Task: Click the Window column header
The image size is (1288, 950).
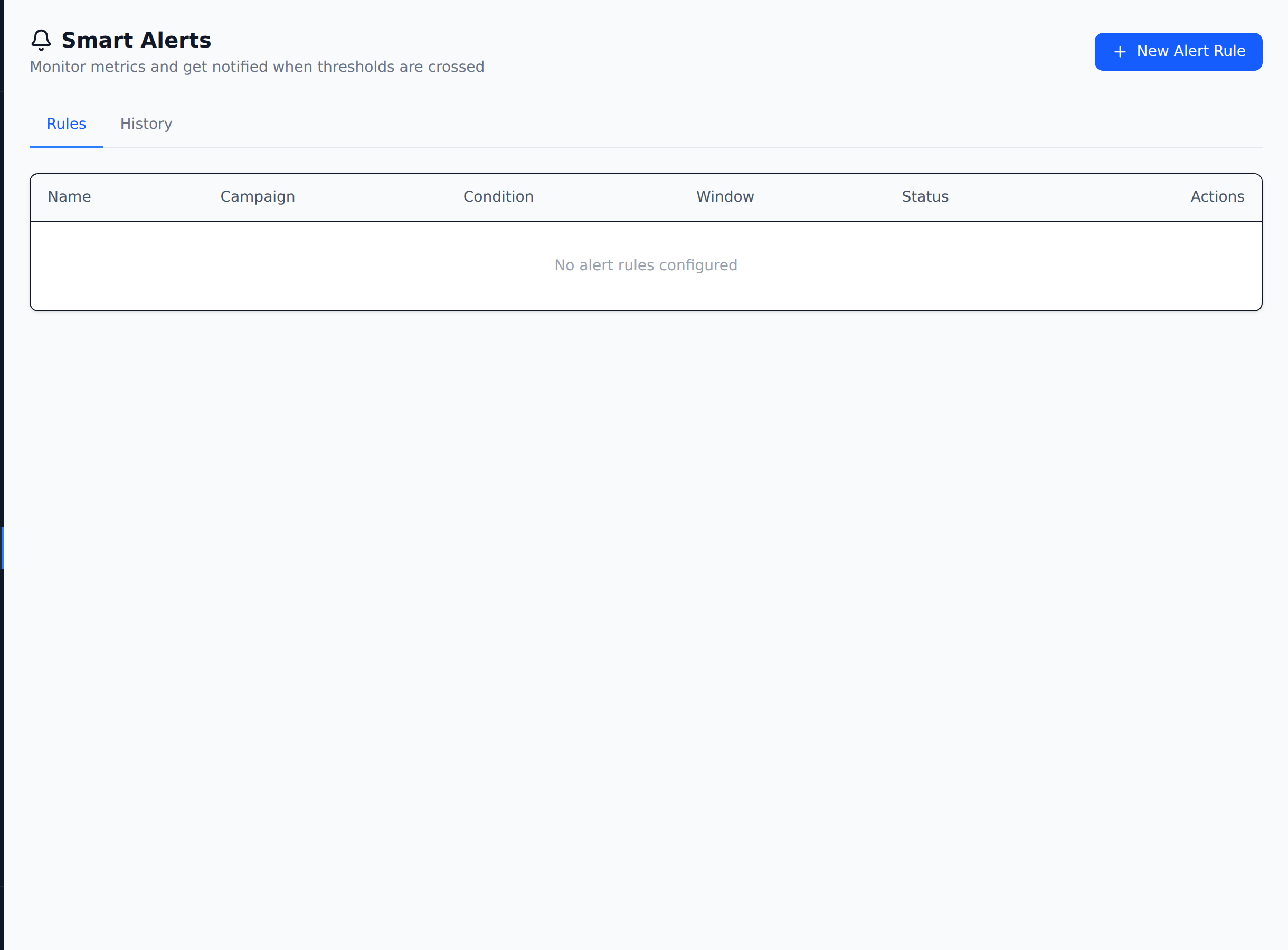Action: [724, 196]
